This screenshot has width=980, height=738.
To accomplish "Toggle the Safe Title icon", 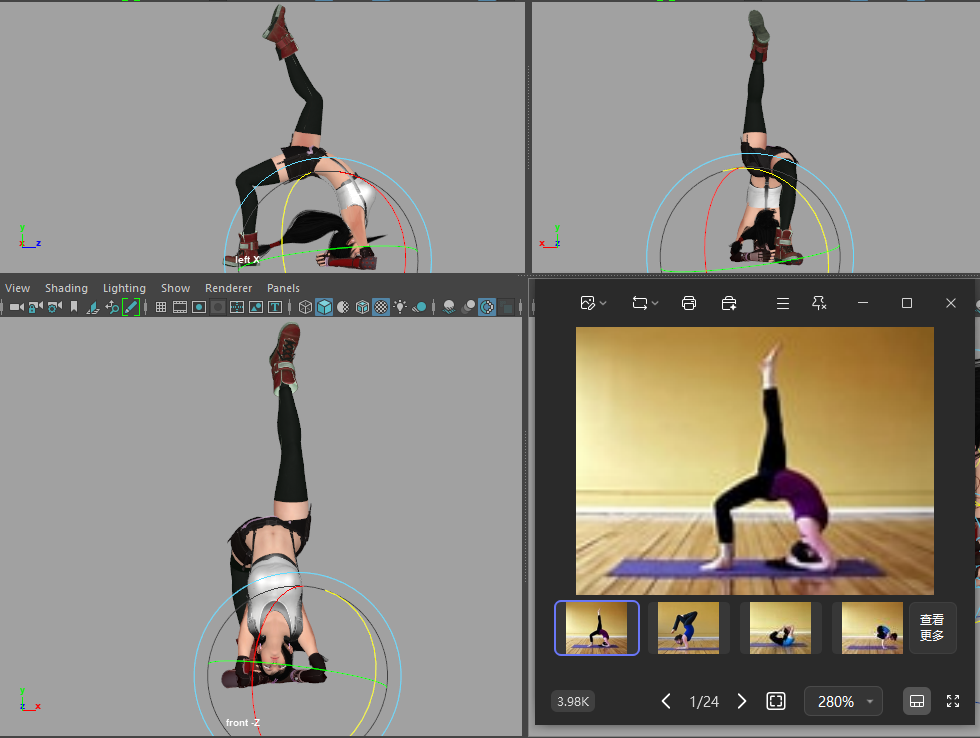I will coord(274,307).
